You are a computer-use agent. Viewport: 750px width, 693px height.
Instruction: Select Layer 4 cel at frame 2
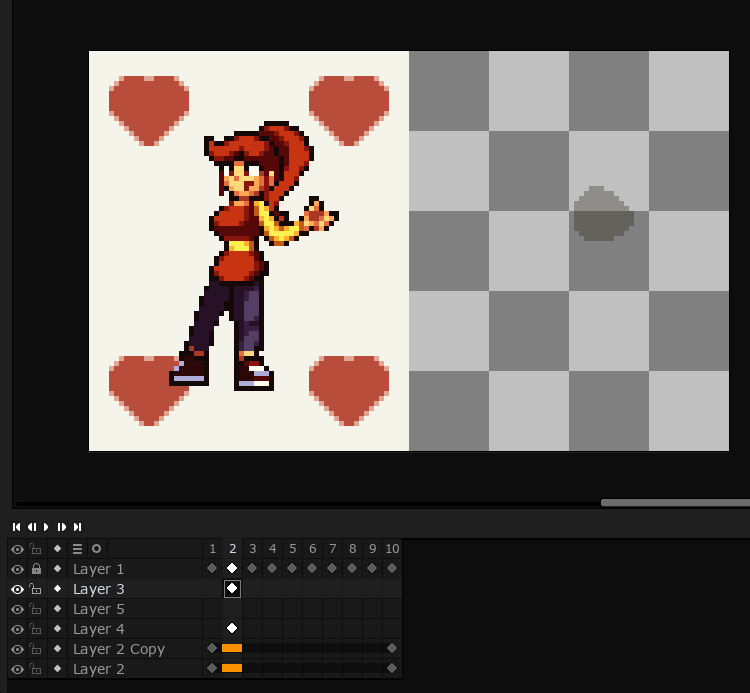232,628
